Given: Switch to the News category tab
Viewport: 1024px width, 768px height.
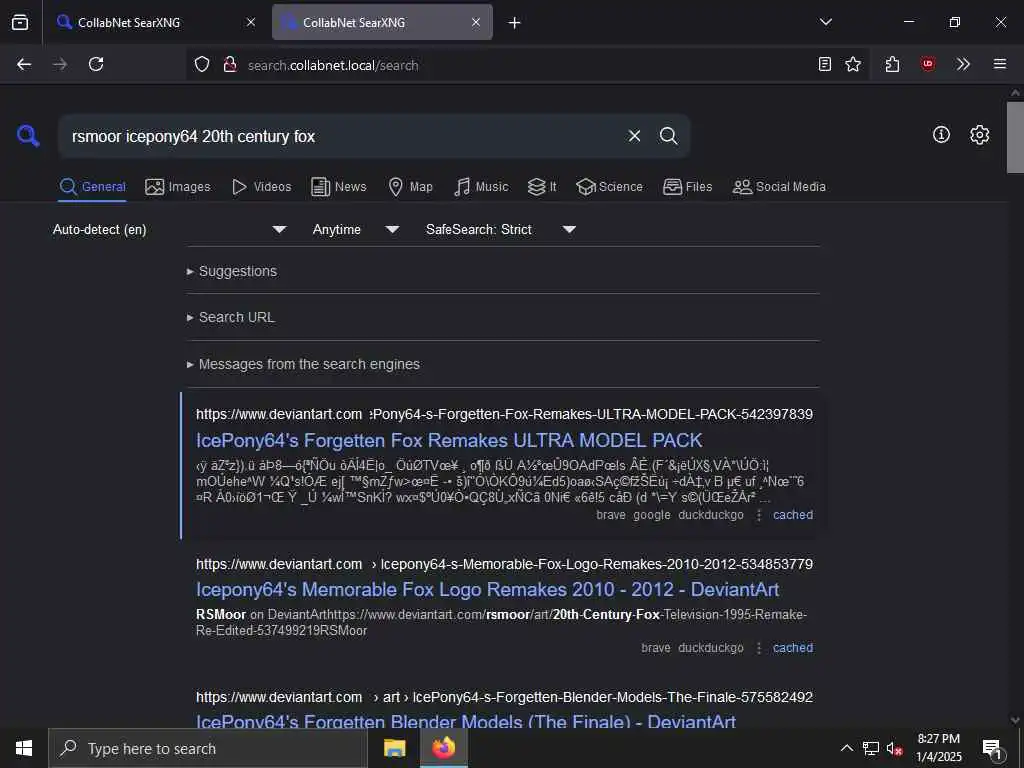Looking at the screenshot, I should (339, 187).
